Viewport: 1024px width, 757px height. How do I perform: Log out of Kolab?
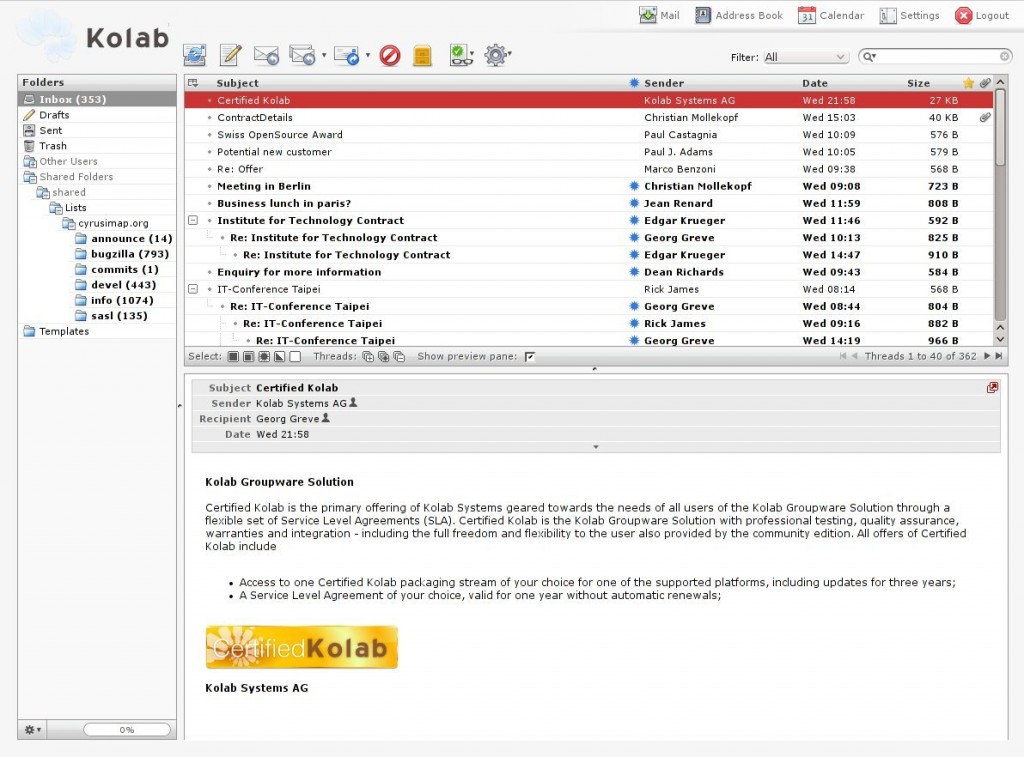tap(983, 15)
